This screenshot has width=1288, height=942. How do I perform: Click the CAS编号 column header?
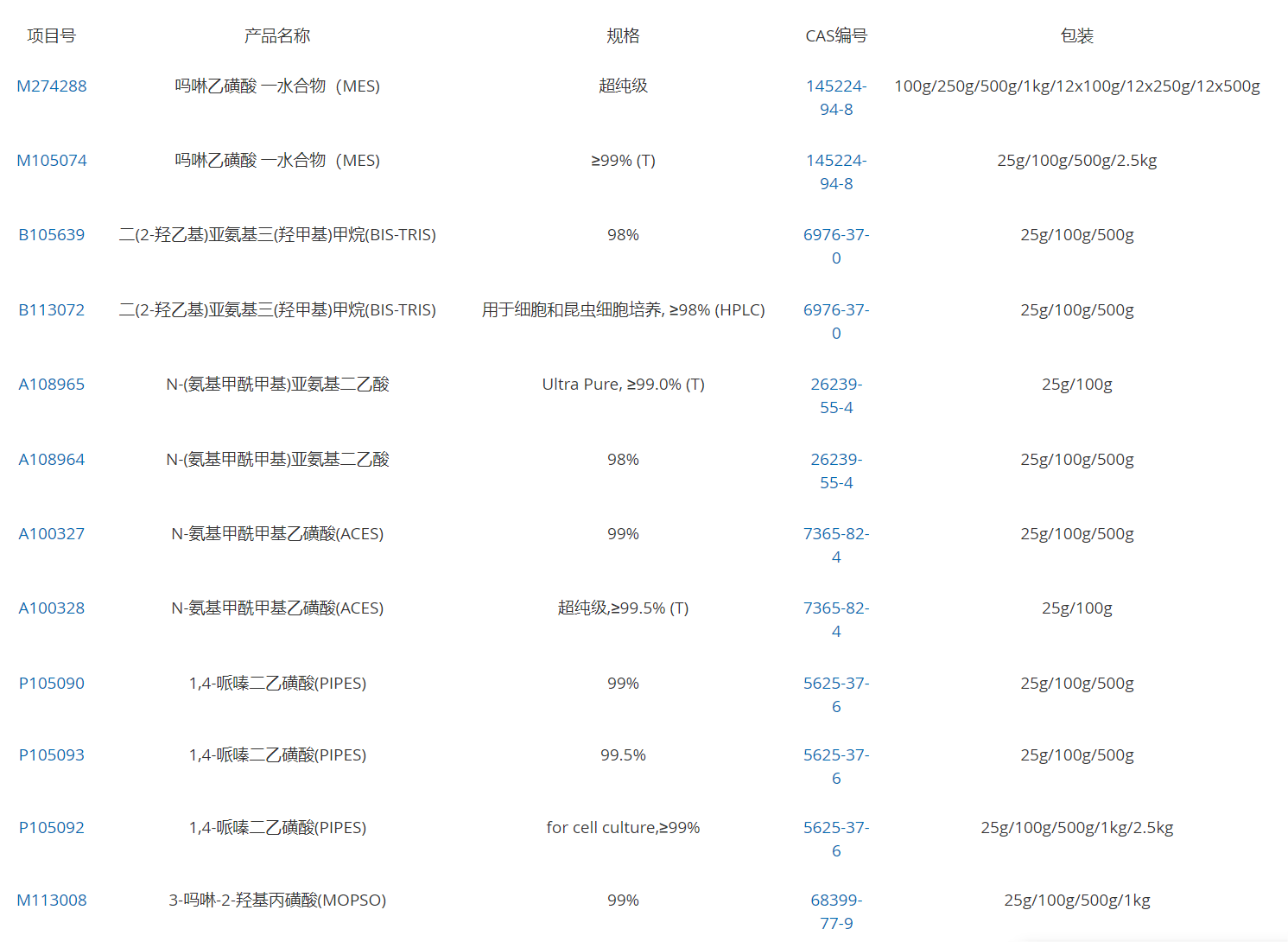(836, 36)
